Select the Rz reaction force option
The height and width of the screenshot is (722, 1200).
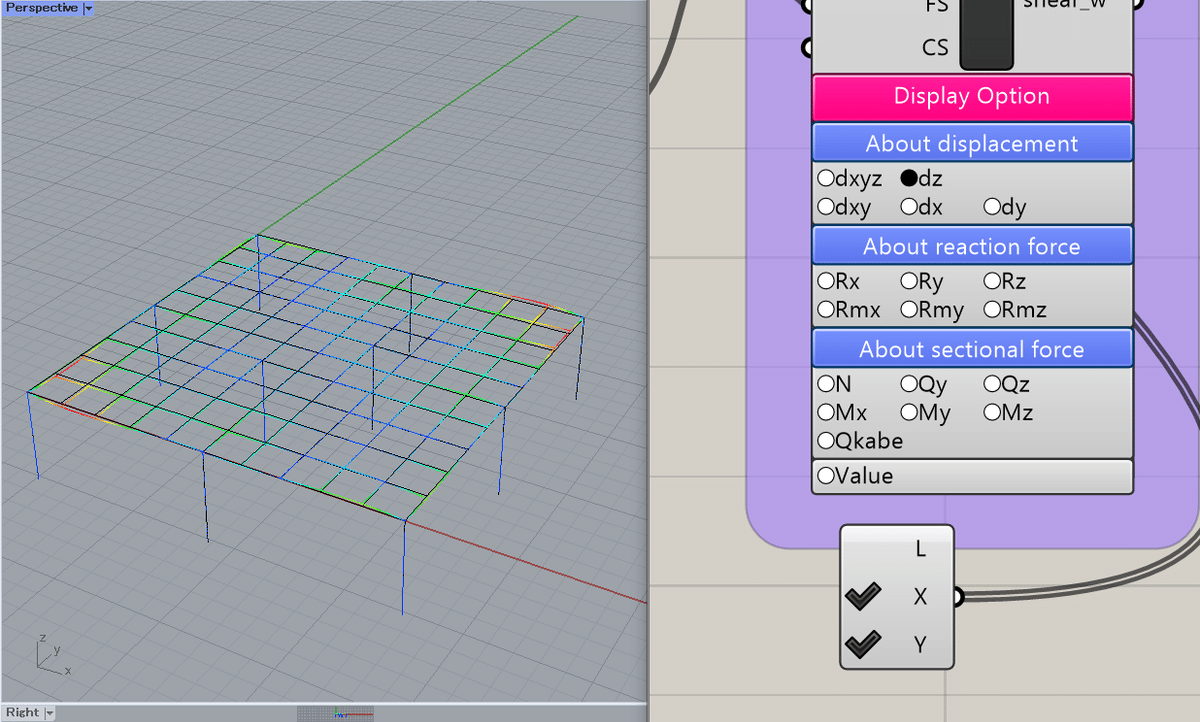tap(992, 282)
